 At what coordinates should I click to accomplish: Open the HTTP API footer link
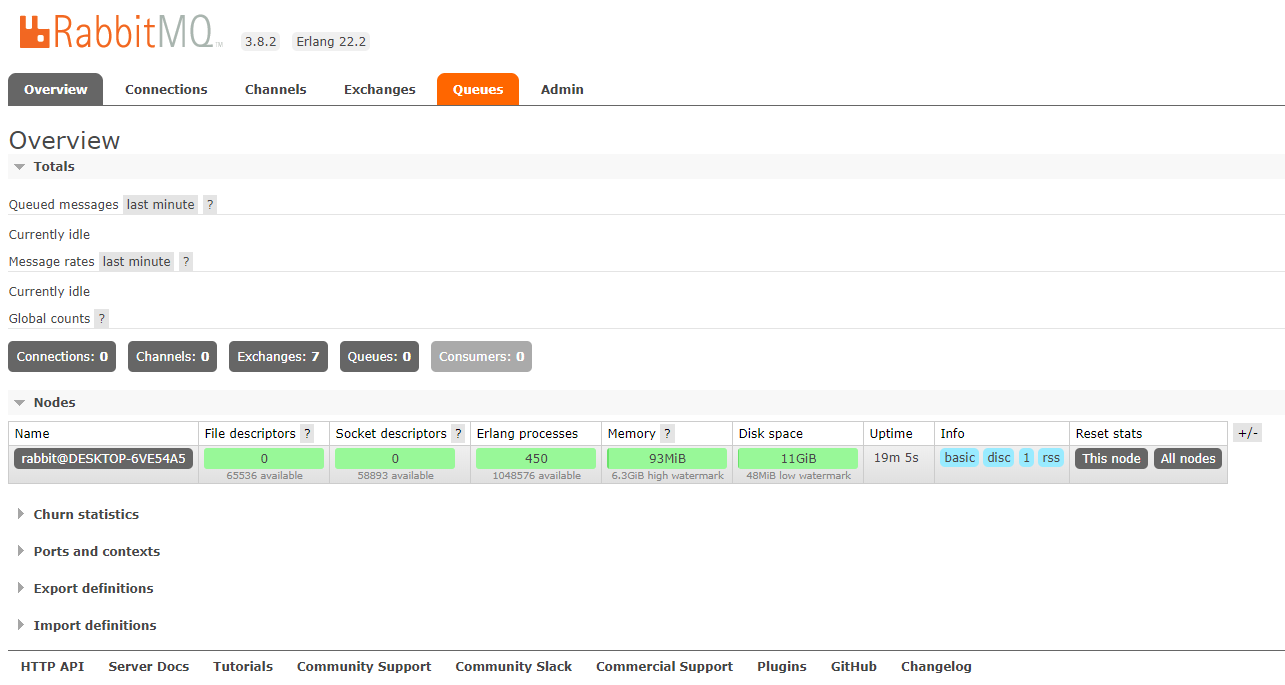point(52,666)
